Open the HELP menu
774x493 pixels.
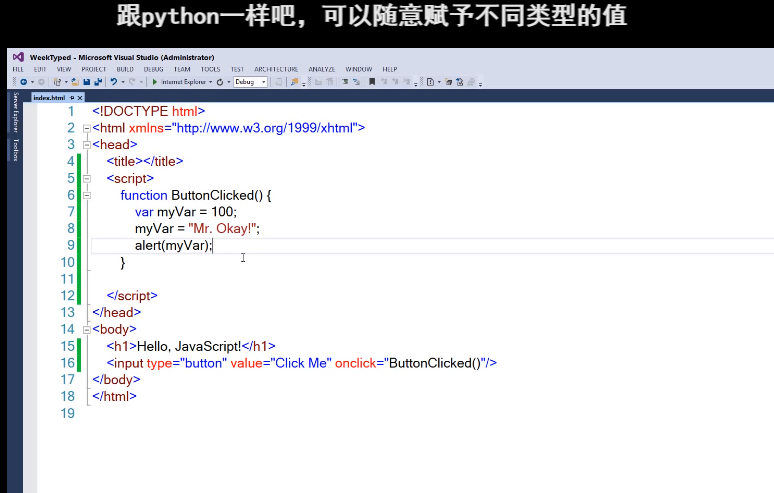point(389,70)
